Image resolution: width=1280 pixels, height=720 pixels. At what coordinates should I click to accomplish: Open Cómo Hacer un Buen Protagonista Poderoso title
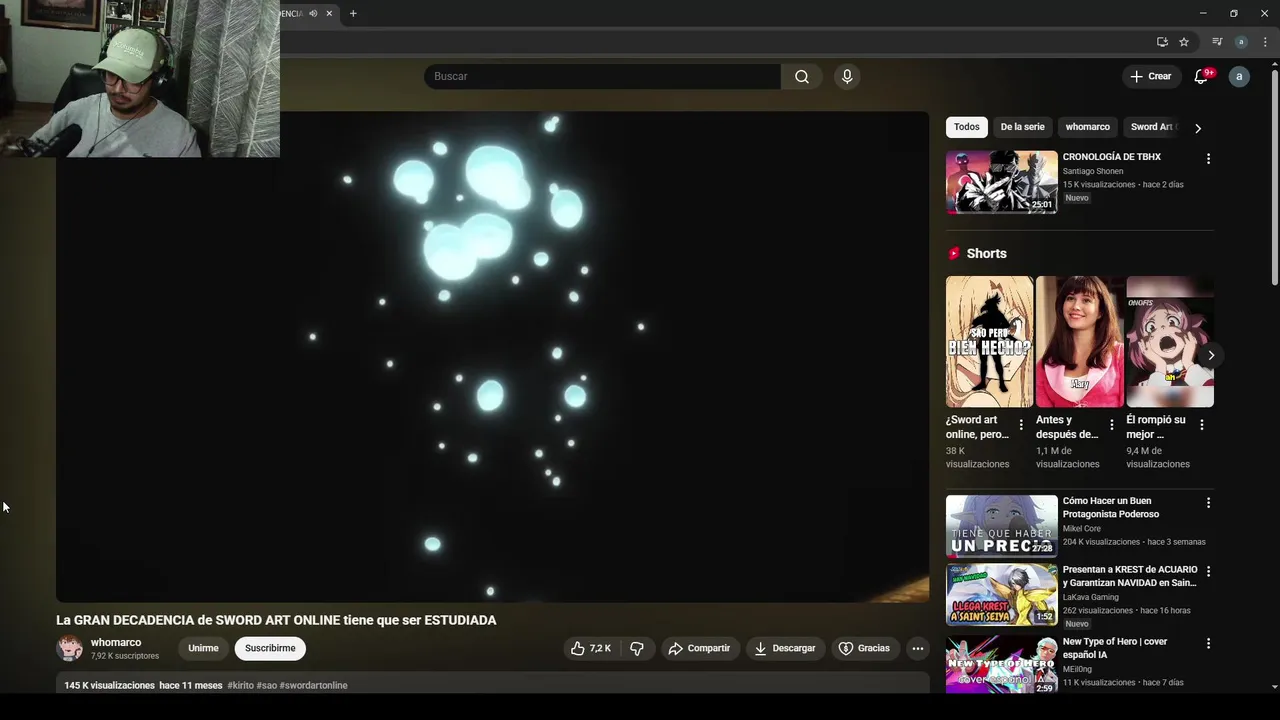click(x=1111, y=508)
